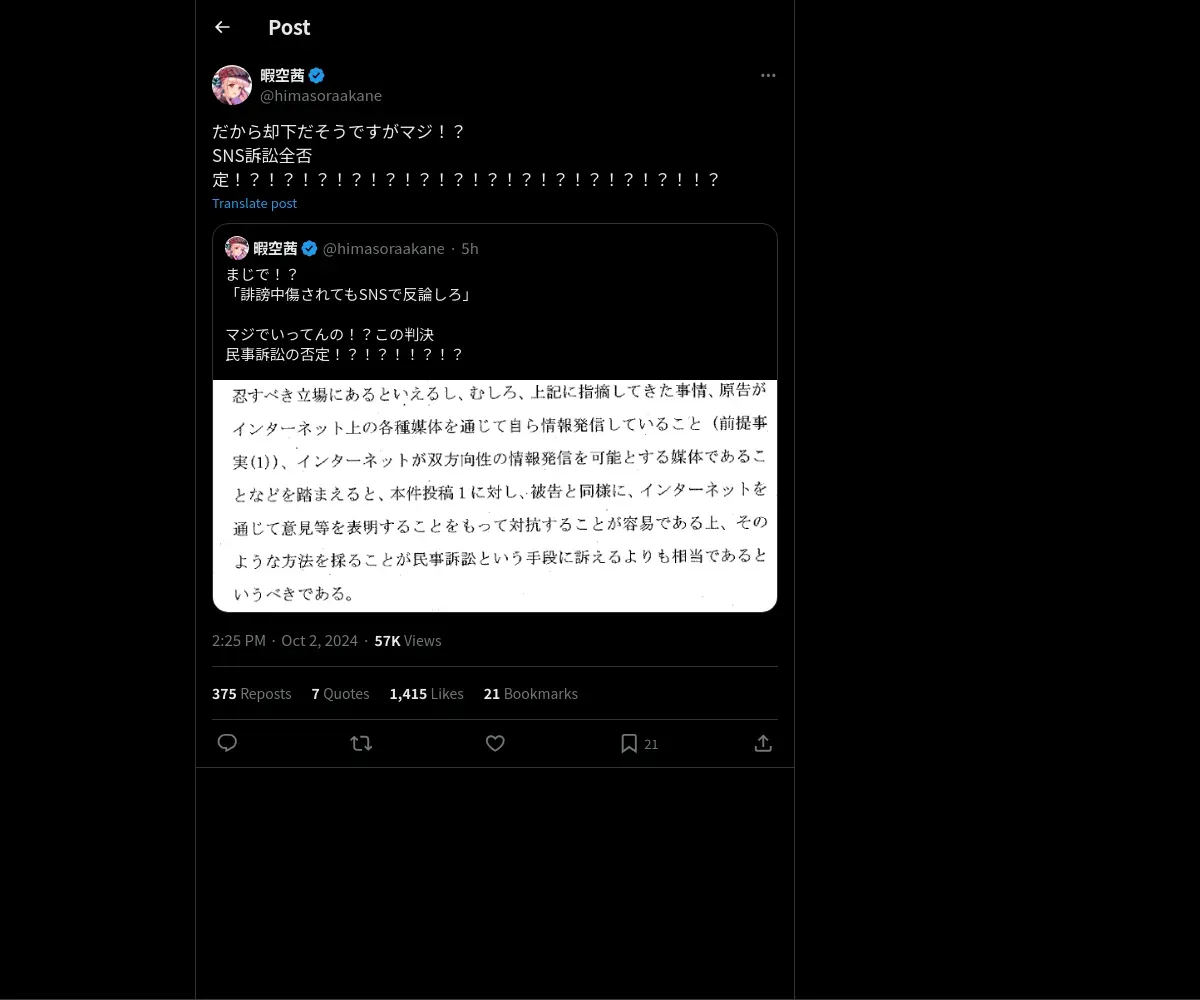Open the 7 Quotes list
Viewport: 1200px width, 1000px height.
tap(340, 693)
